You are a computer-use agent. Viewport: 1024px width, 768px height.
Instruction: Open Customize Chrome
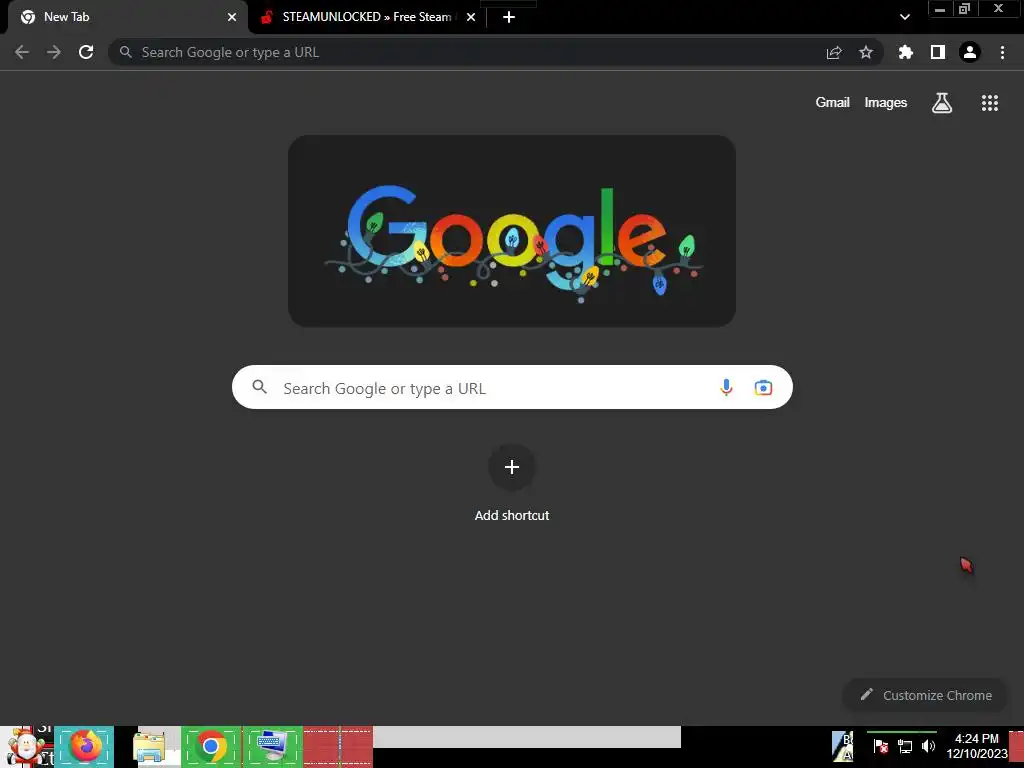[925, 695]
